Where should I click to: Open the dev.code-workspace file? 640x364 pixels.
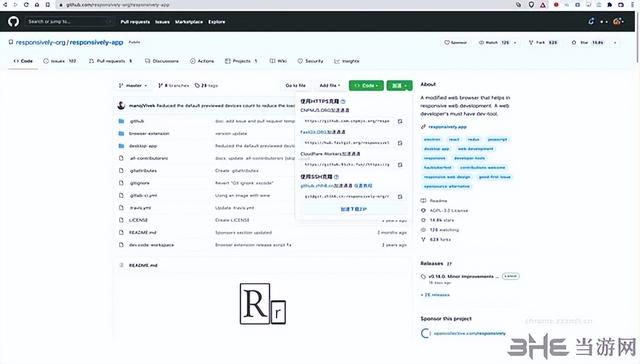[x=151, y=245]
